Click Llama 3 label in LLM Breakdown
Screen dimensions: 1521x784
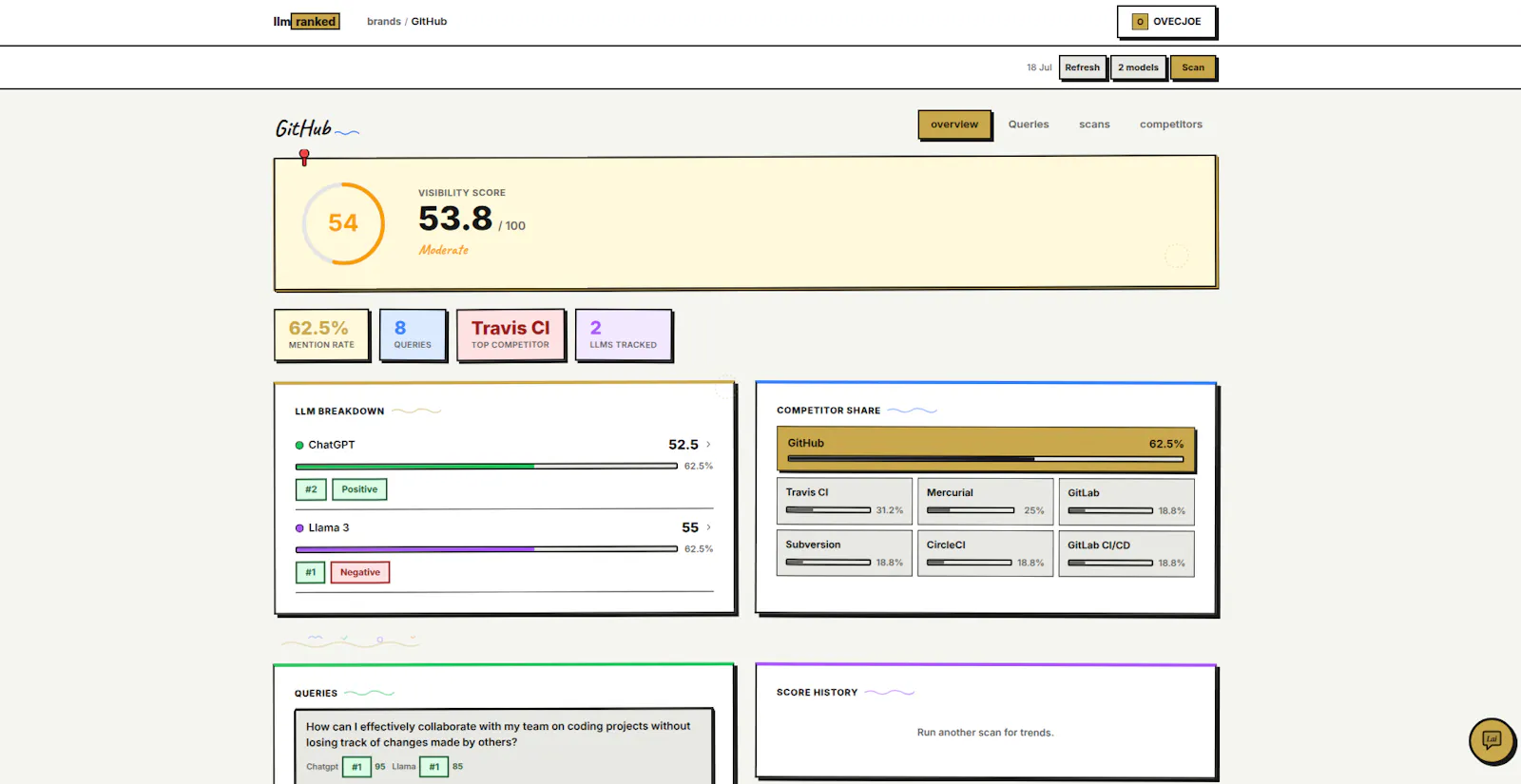[x=329, y=527]
